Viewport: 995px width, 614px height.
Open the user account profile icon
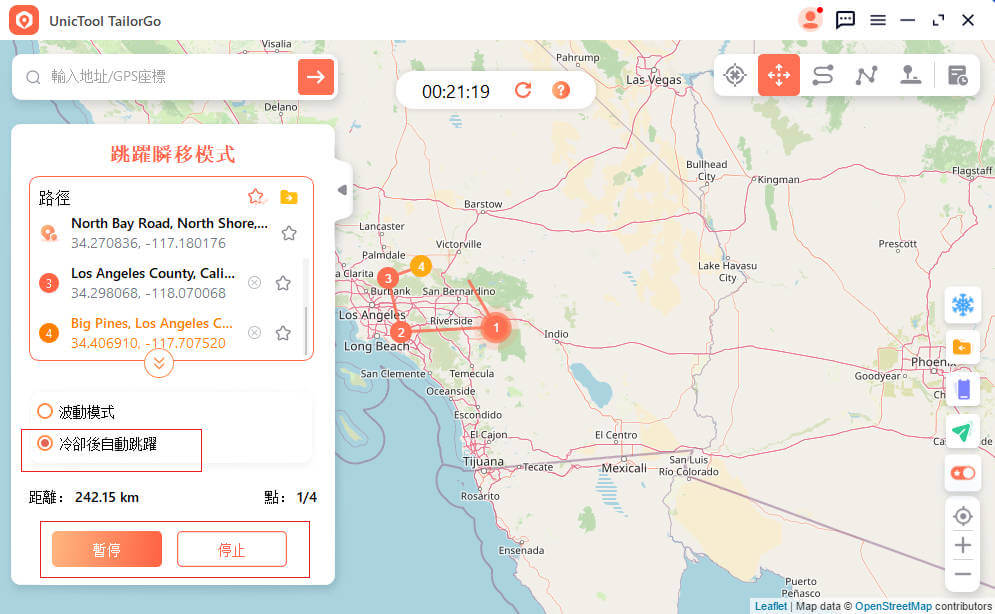tap(810, 20)
